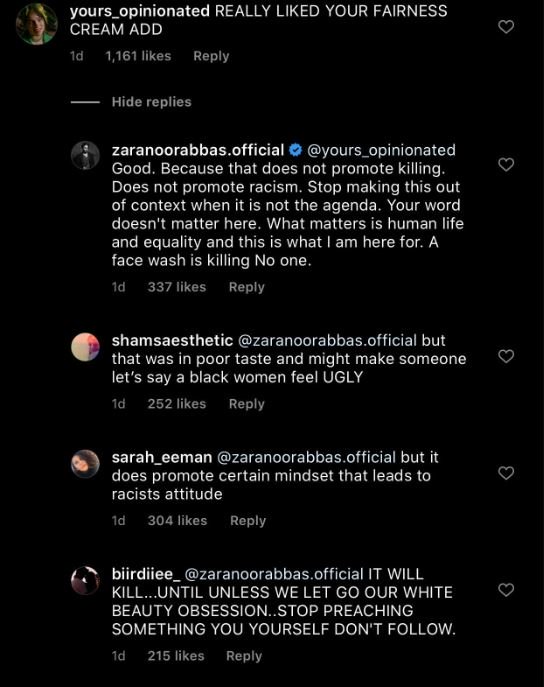
Task: Like zaranoorabbas.official's reply with heart icon
Action: coord(506,165)
